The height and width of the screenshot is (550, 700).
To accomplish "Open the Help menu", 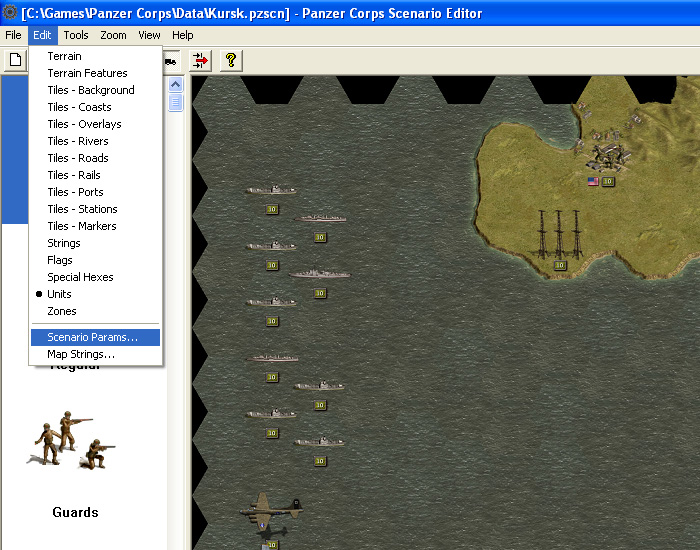I will point(183,35).
